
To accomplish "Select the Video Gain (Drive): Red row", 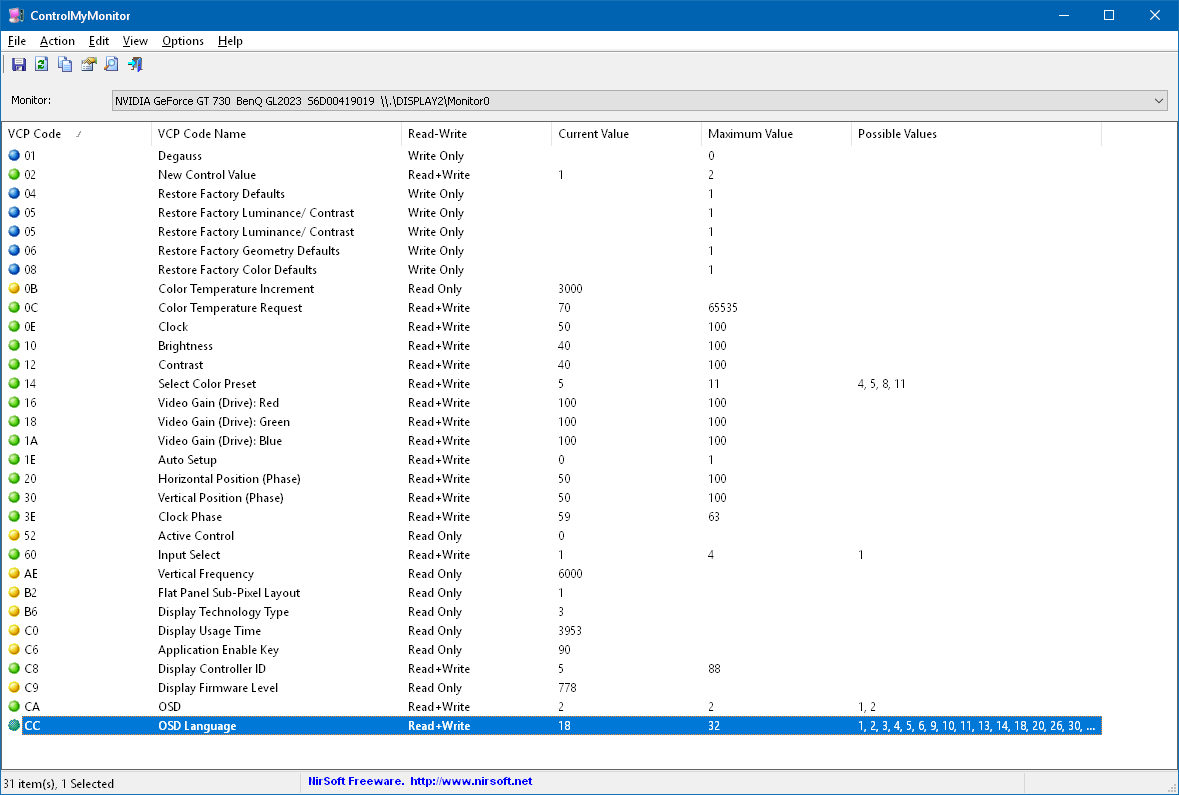I will (x=553, y=403).
